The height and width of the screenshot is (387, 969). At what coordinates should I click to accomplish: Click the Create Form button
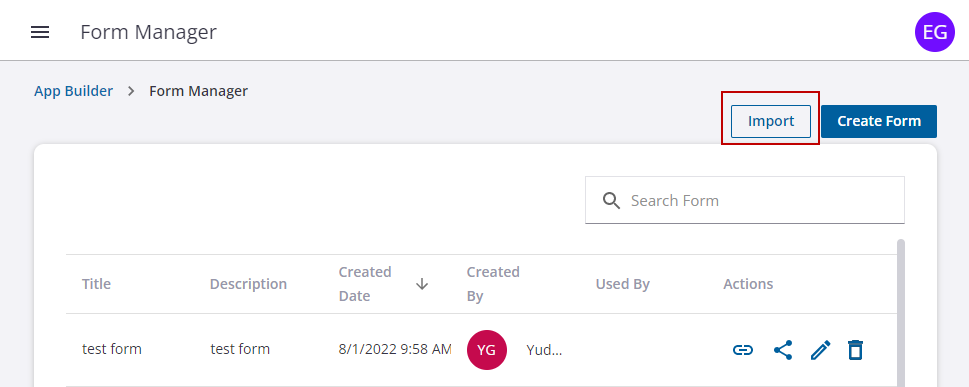click(879, 121)
